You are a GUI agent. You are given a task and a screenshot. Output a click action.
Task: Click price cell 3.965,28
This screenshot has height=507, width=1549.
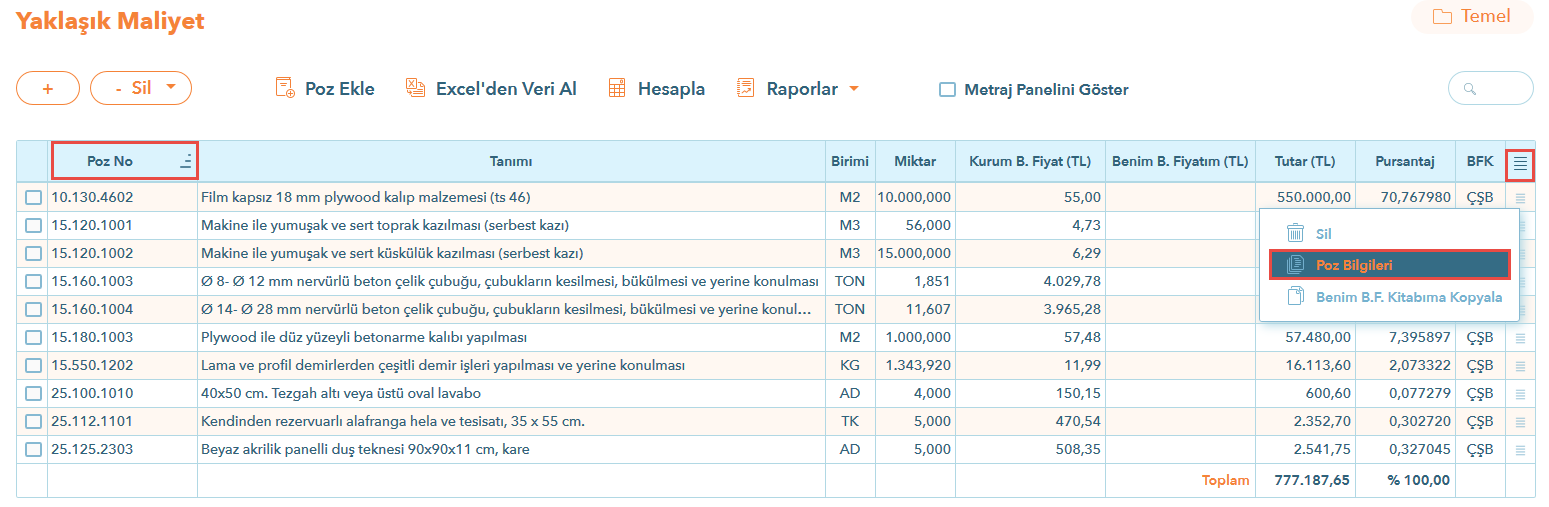tap(1030, 310)
